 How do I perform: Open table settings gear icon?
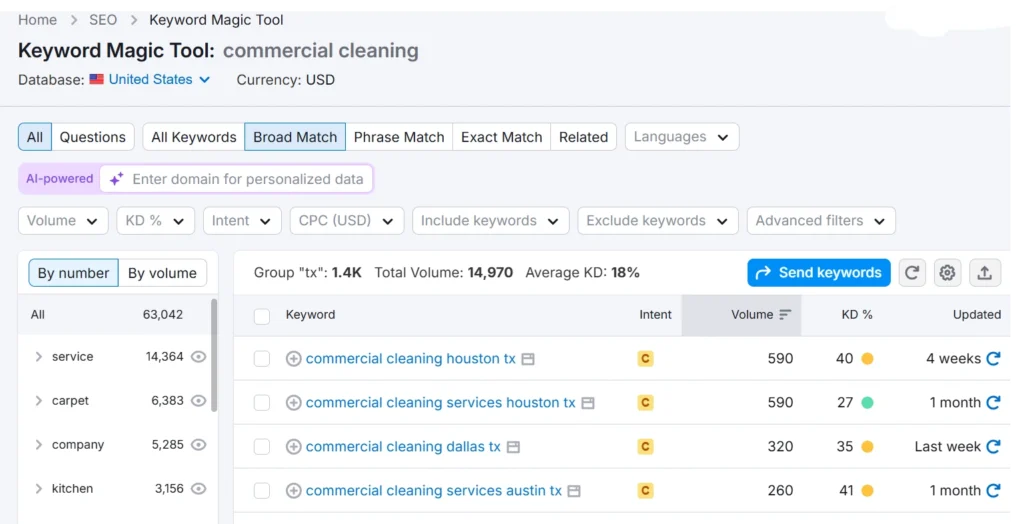point(948,273)
